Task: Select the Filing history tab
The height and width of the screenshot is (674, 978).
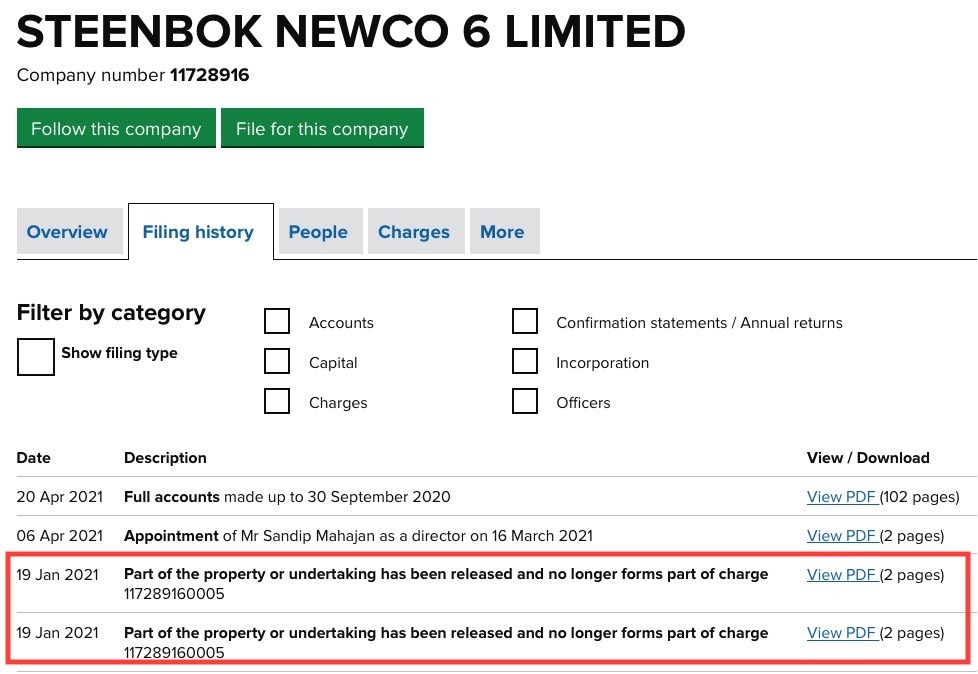Action: 198,232
